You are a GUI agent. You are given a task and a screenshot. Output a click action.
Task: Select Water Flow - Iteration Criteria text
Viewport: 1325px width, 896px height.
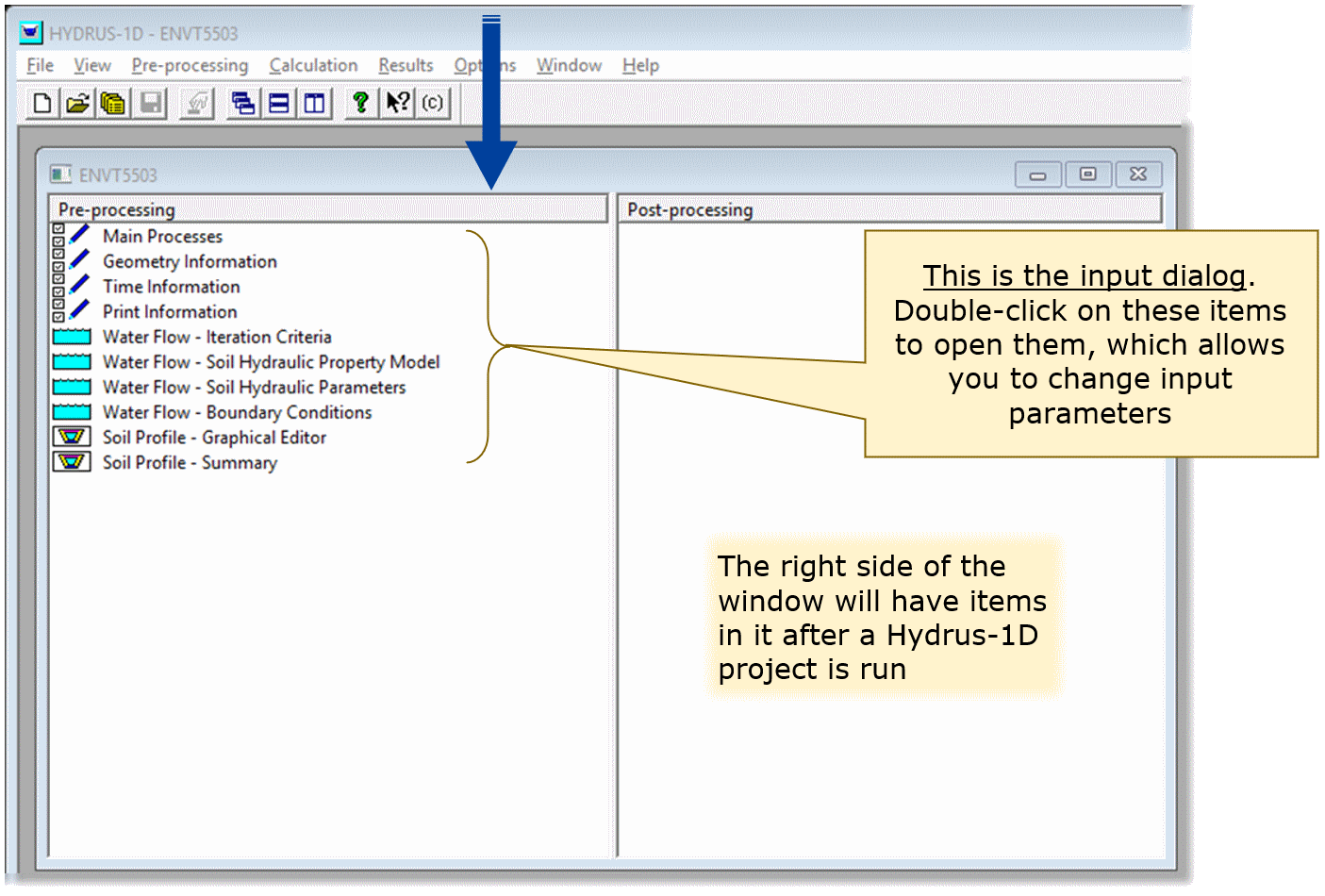coord(217,337)
